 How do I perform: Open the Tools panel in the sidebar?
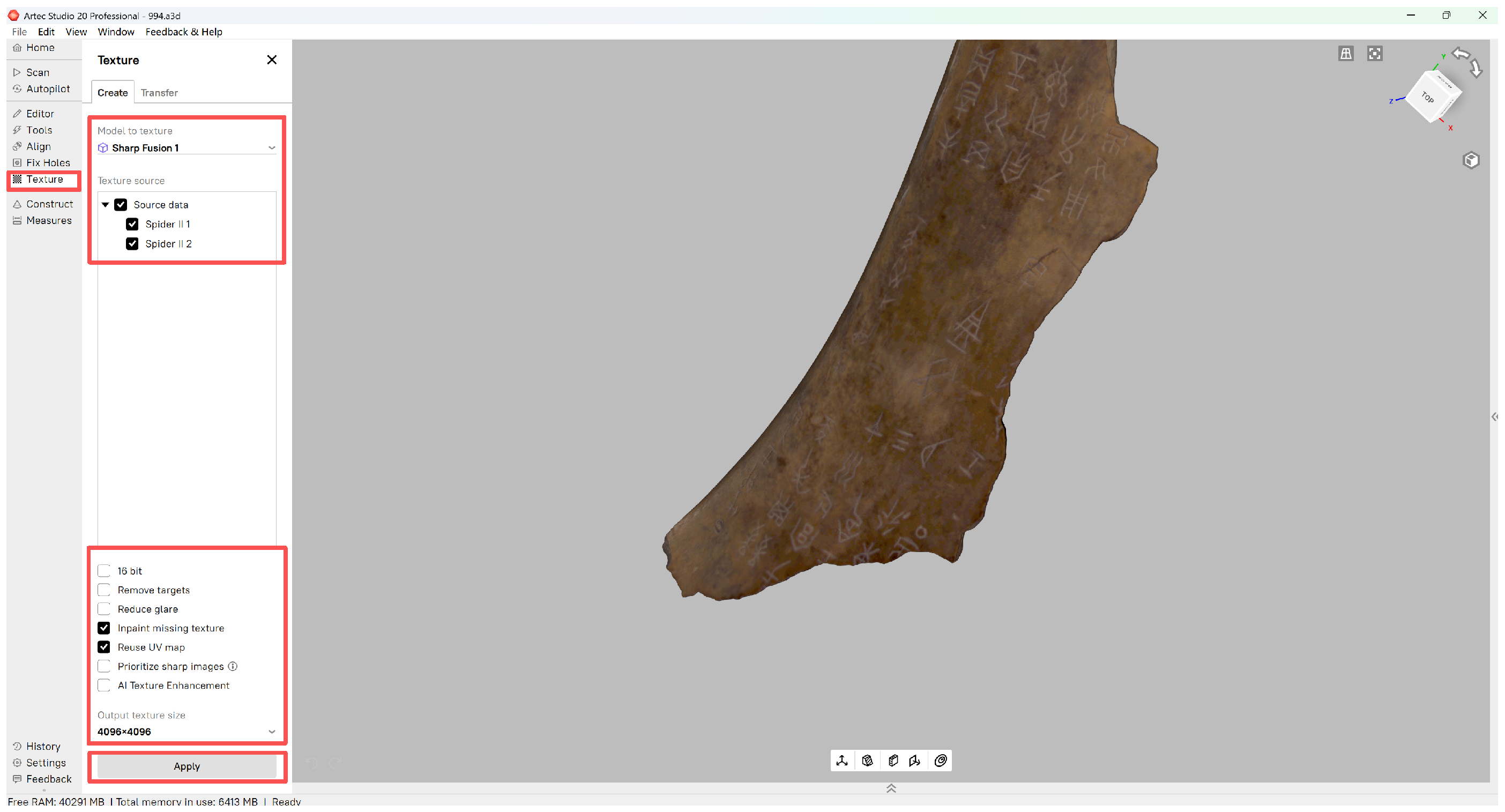[33, 130]
